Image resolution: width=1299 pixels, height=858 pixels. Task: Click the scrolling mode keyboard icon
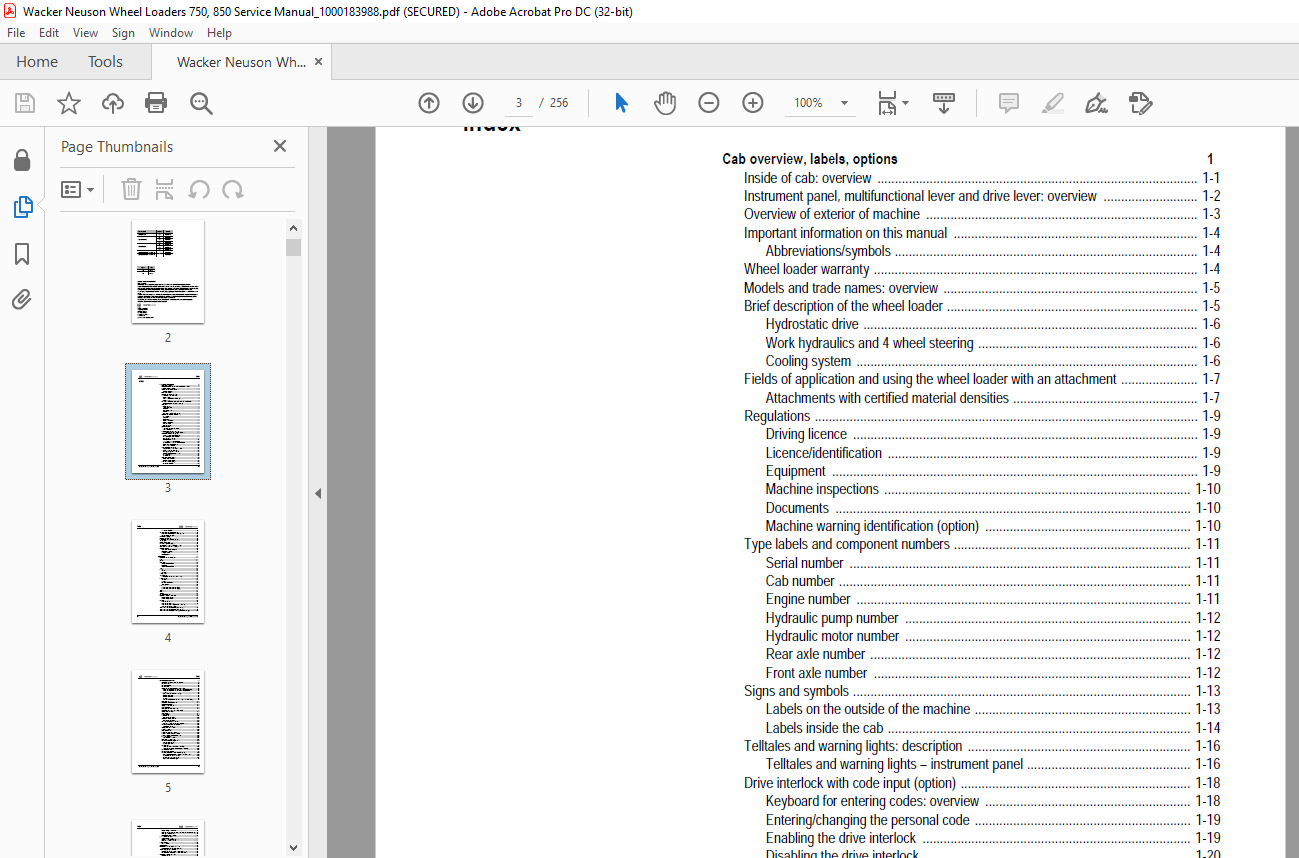pyautogui.click(x=944, y=103)
